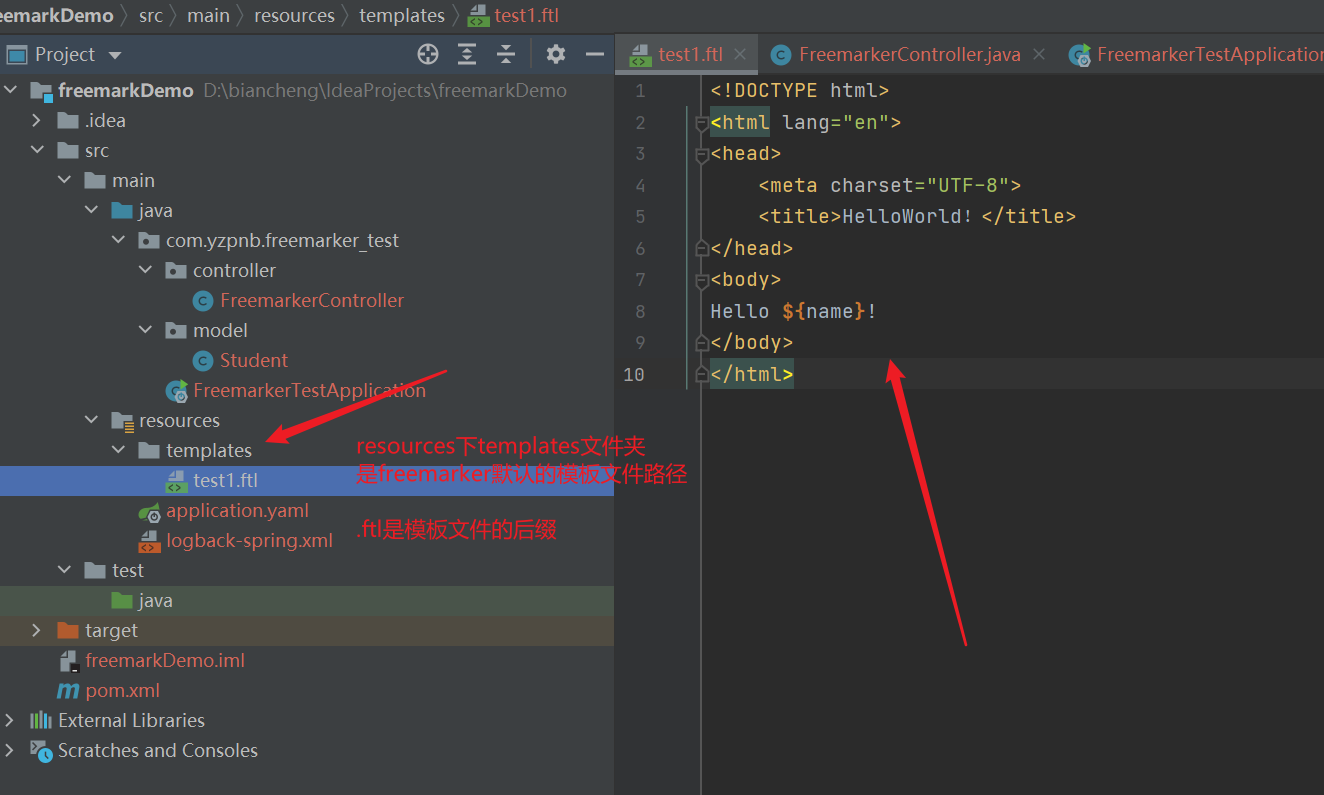Click the Student class icon
The width and height of the screenshot is (1324, 795).
(203, 360)
